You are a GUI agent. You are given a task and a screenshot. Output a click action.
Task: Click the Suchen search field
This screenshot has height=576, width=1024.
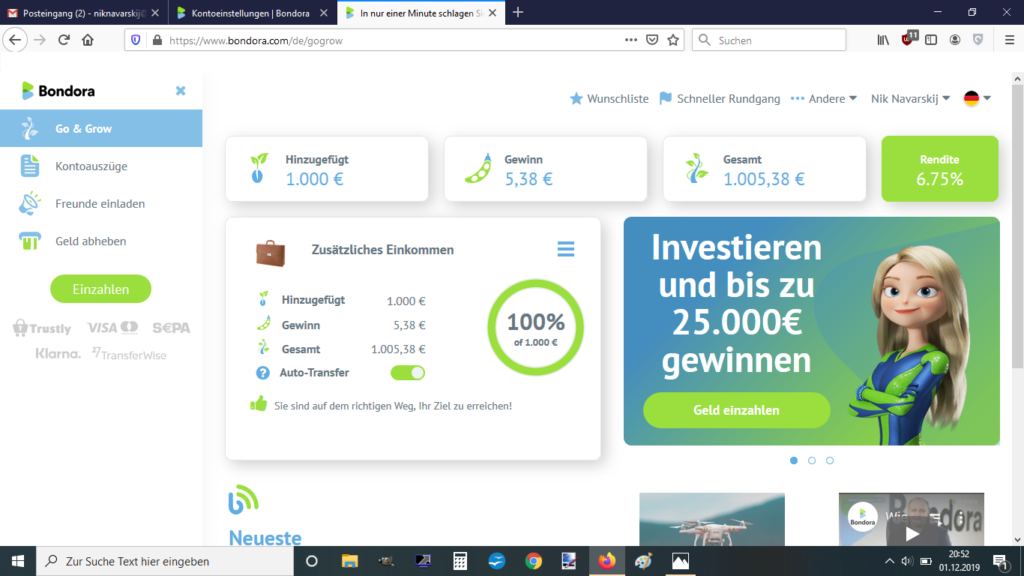click(x=769, y=40)
